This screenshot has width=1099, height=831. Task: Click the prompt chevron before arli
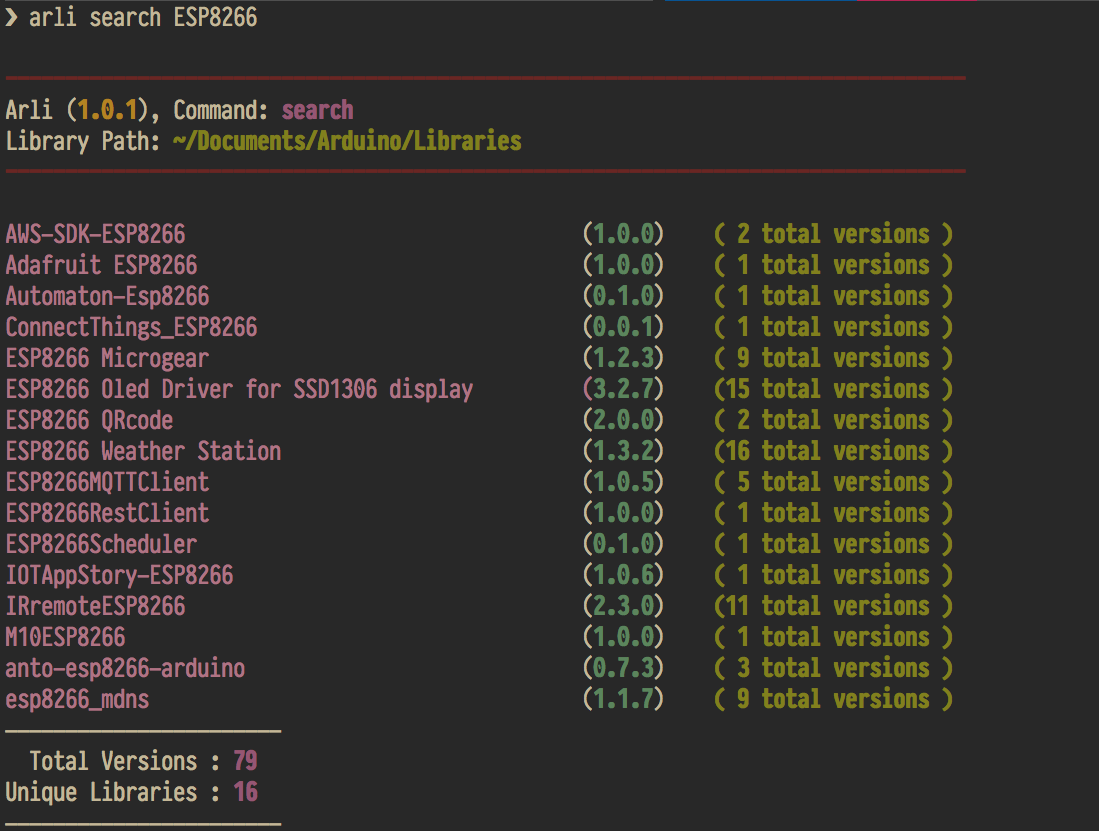click(11, 17)
